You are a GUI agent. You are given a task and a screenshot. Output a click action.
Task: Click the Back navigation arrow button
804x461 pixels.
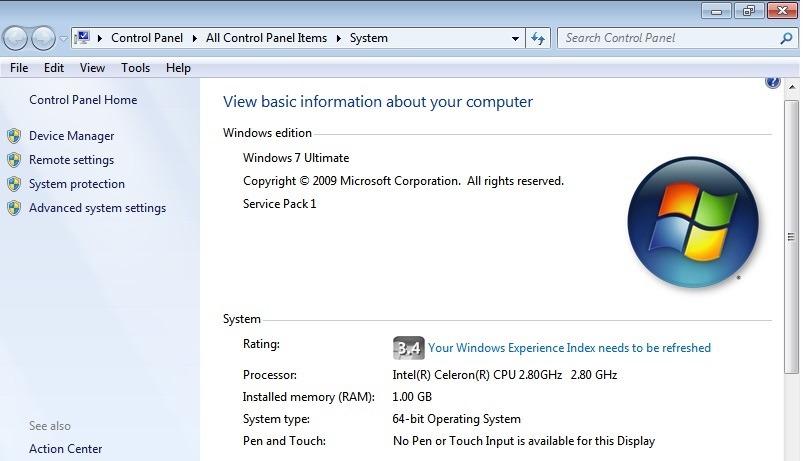tap(15, 38)
